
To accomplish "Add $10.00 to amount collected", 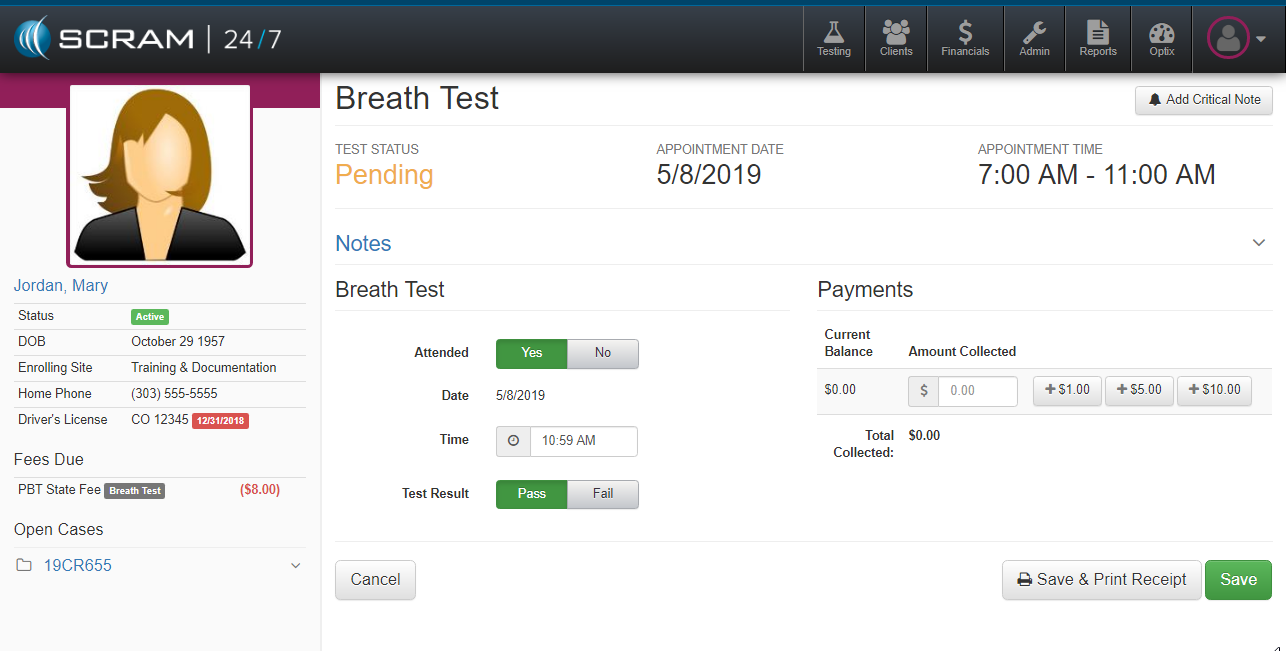I will click(x=1213, y=390).
